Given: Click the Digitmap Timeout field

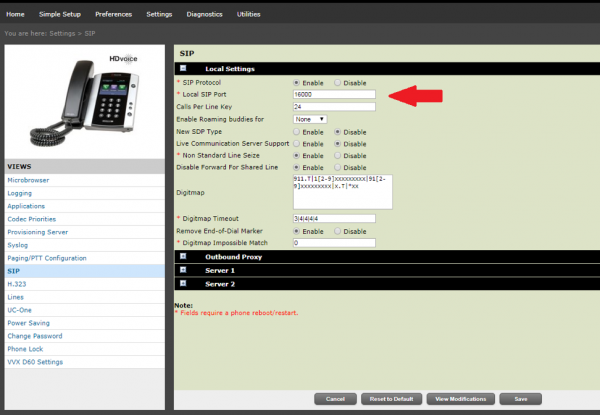Looking at the screenshot, I should [334, 218].
